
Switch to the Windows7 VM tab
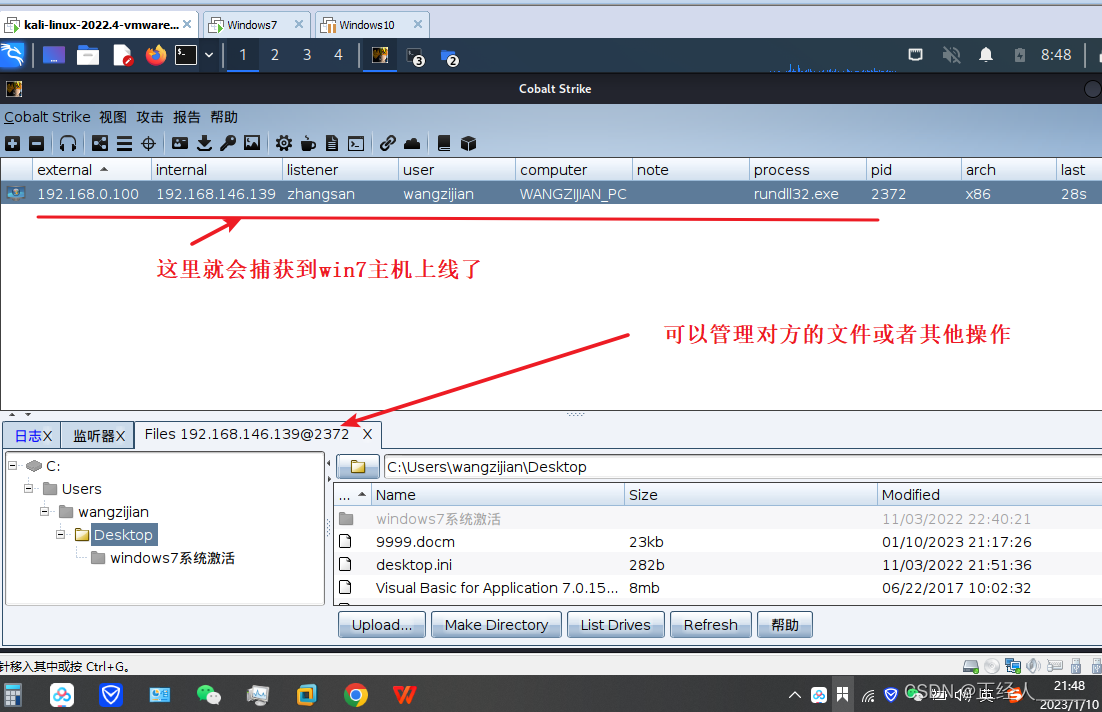click(x=252, y=25)
